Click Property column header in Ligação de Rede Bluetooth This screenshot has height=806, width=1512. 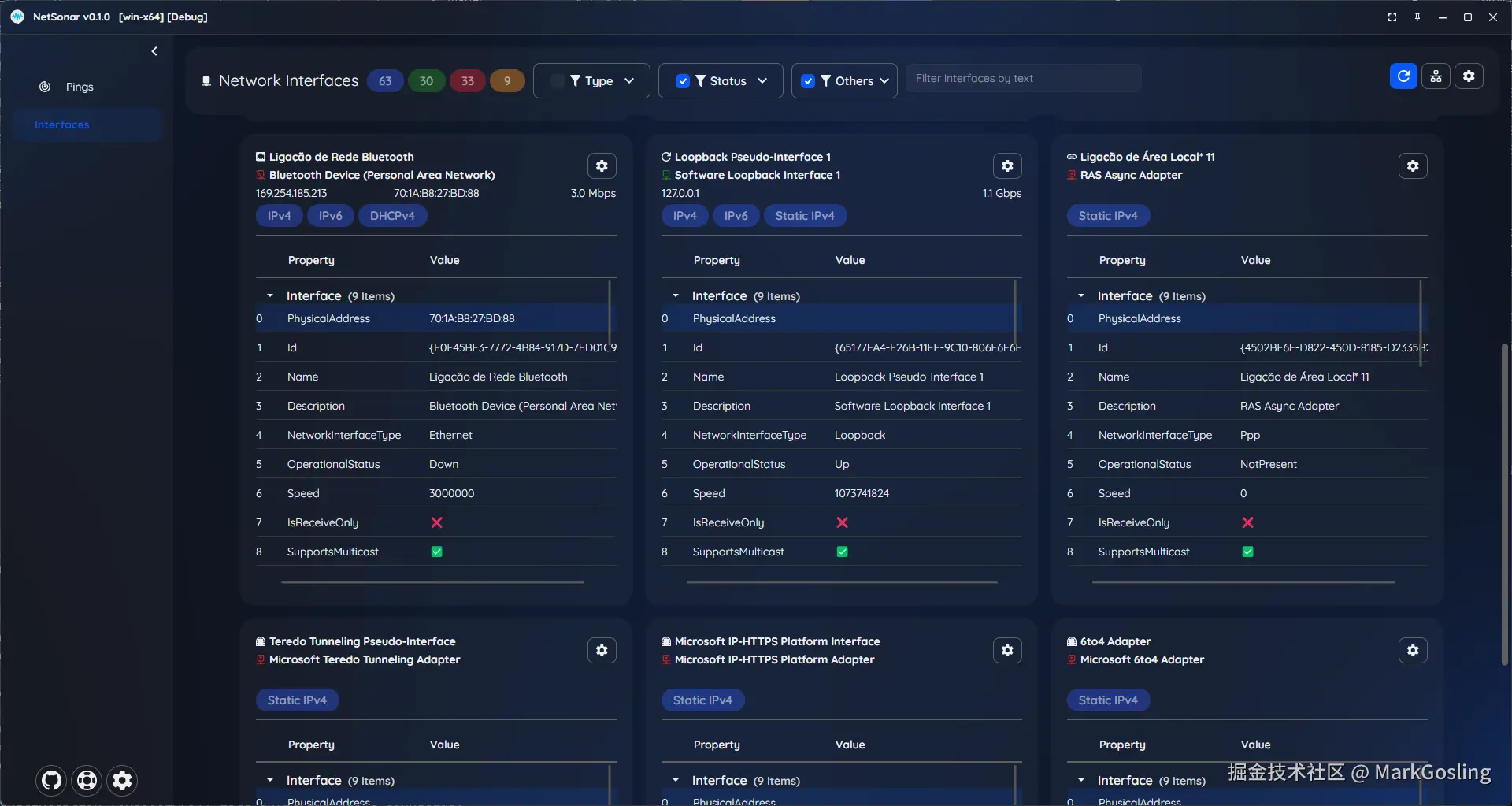tap(311, 260)
